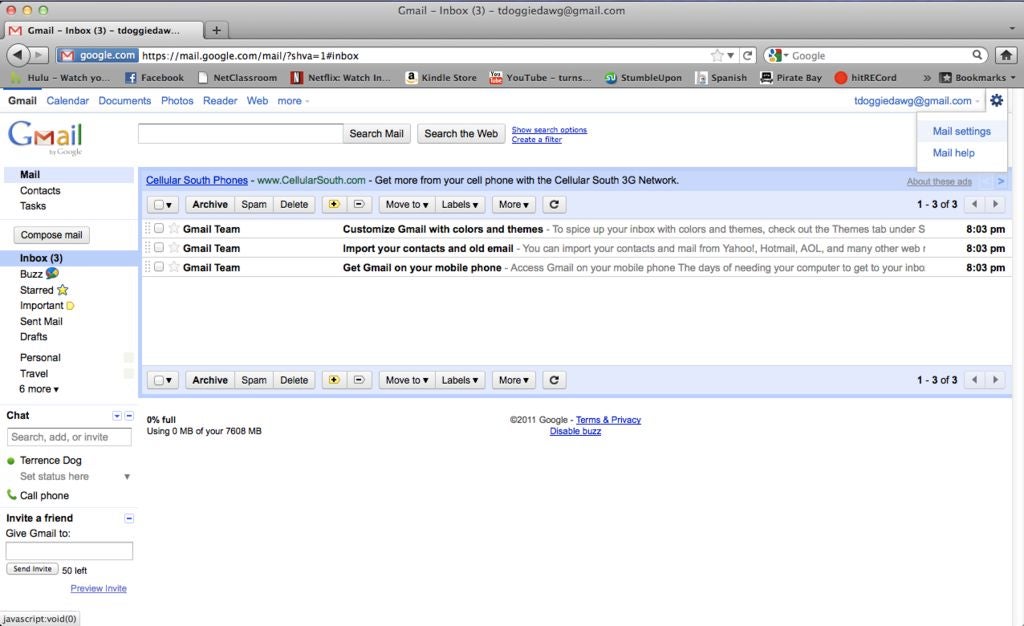Image resolution: width=1024 pixels, height=626 pixels.
Task: Click Search the Web button
Action: point(461,134)
